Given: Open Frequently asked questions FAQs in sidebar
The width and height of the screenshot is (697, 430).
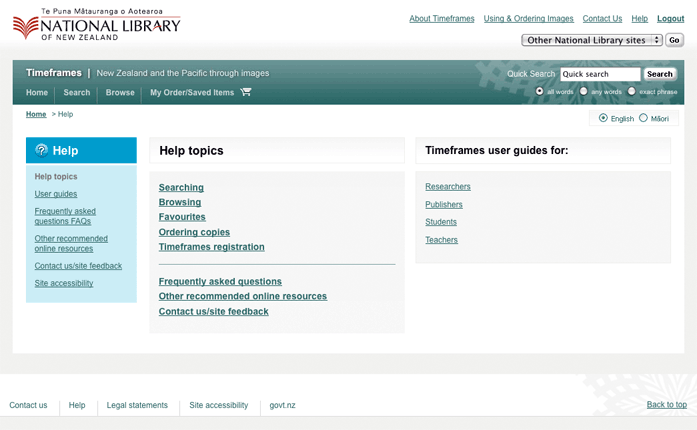Looking at the screenshot, I should pyautogui.click(x=65, y=216).
